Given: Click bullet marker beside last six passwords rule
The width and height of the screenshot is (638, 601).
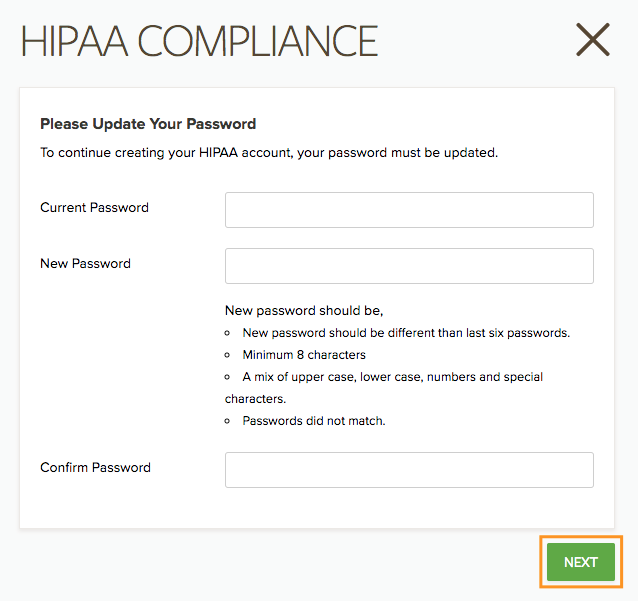Looking at the screenshot, I should [x=229, y=333].
